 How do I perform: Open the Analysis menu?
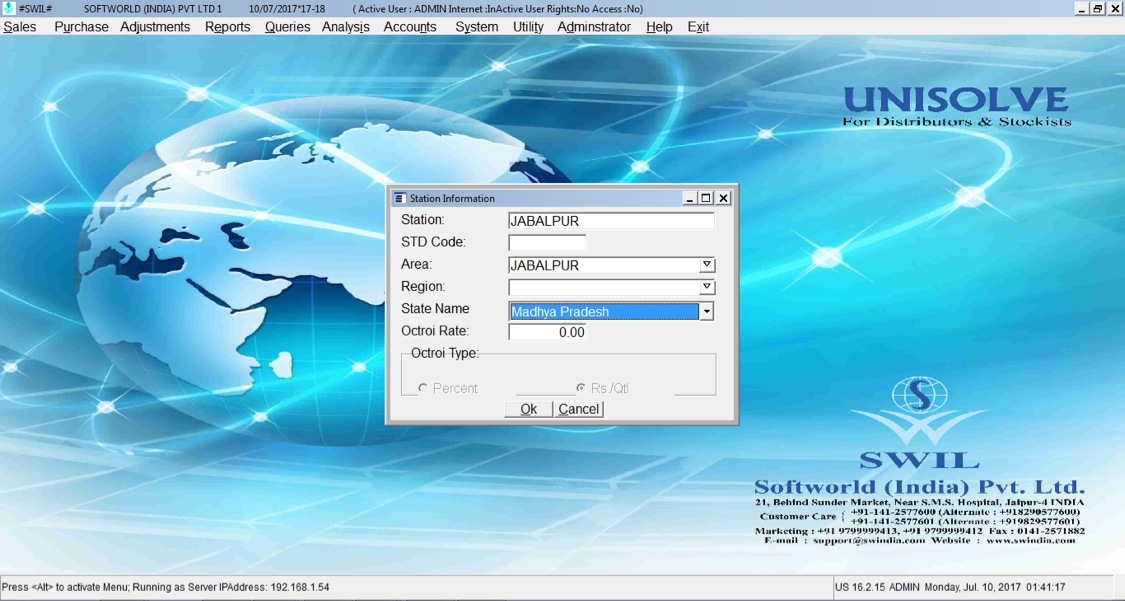pyautogui.click(x=346, y=27)
